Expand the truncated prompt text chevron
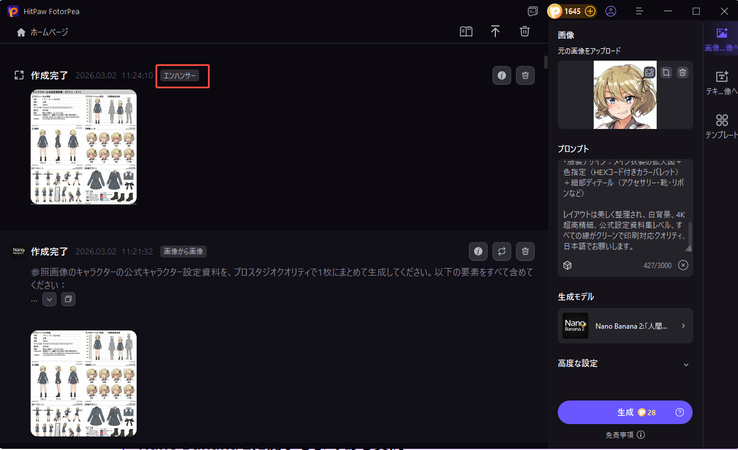 tap(49, 299)
